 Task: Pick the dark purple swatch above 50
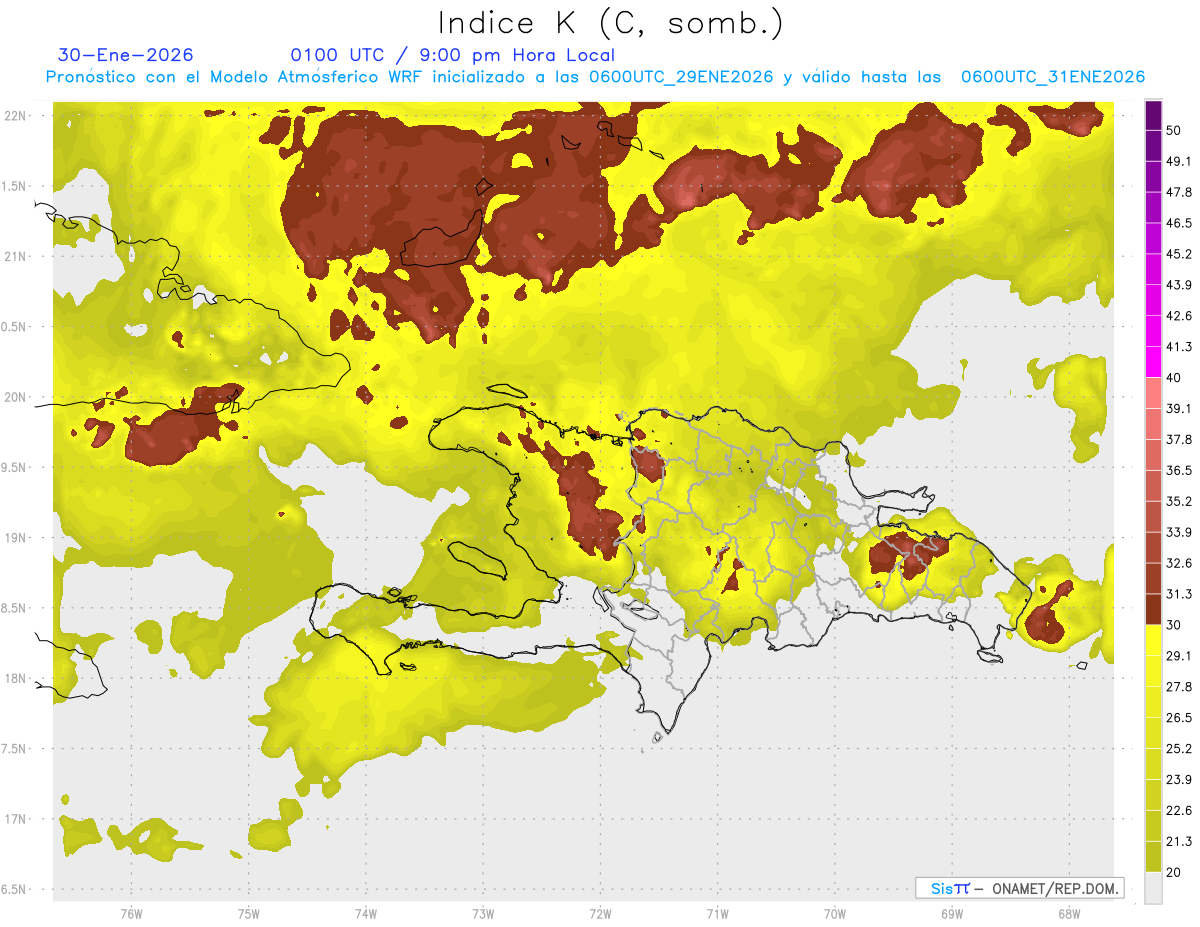point(1153,115)
